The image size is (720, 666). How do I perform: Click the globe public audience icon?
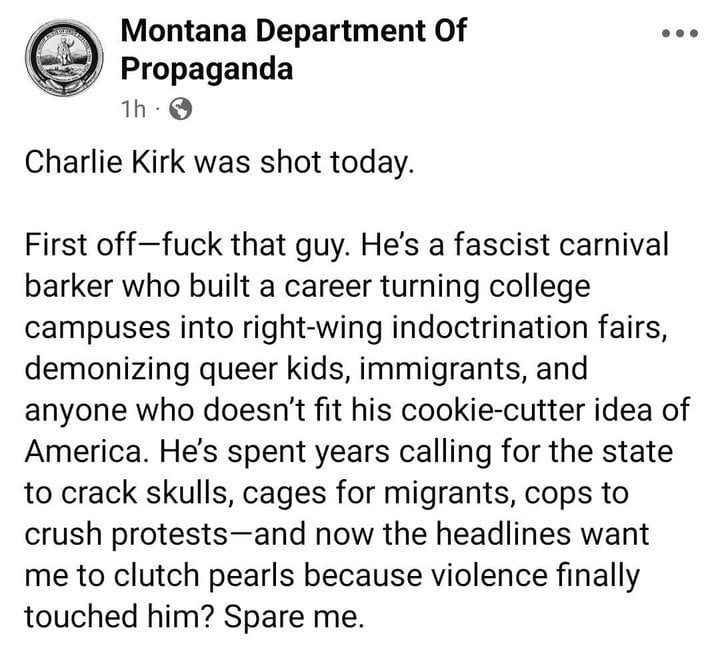click(x=180, y=110)
